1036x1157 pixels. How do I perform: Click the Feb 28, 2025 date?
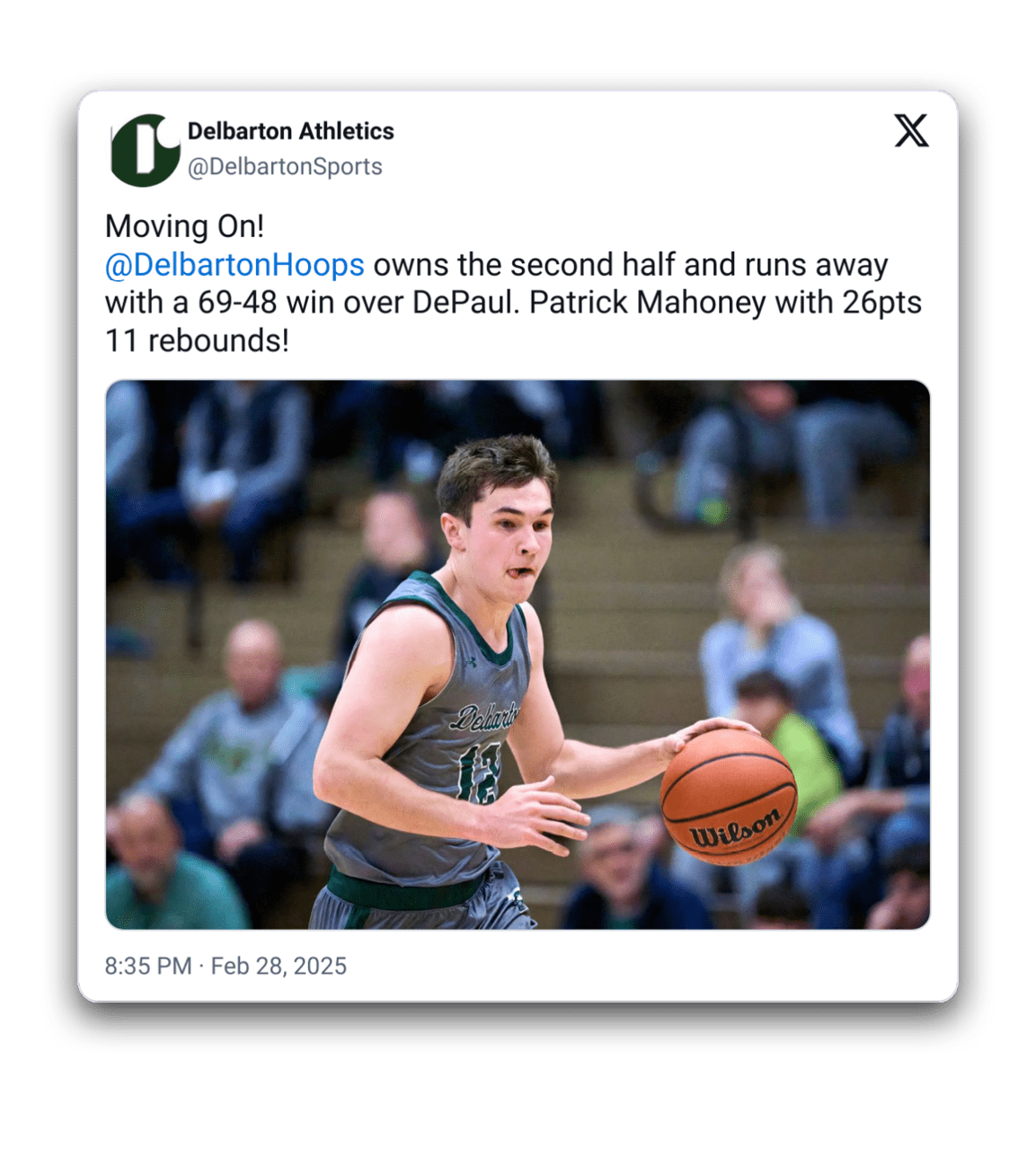tap(279, 966)
